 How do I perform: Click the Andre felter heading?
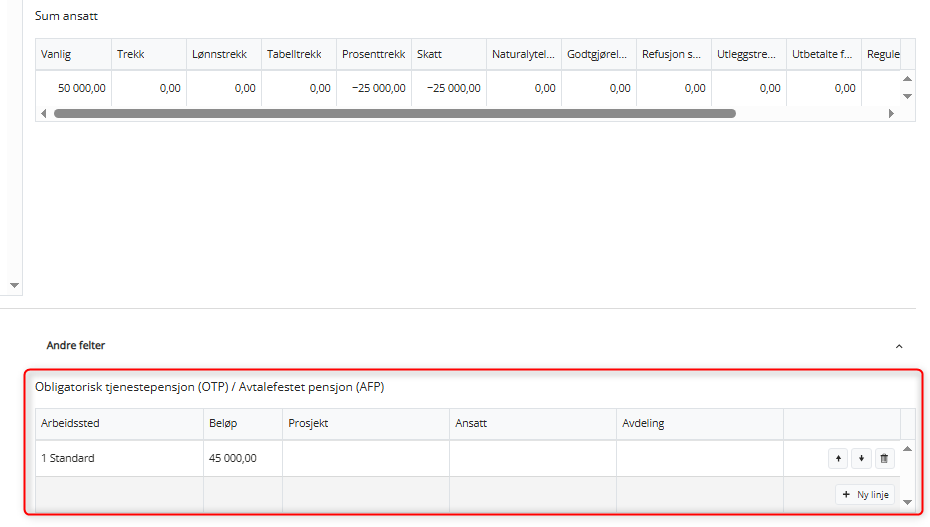click(x=76, y=346)
